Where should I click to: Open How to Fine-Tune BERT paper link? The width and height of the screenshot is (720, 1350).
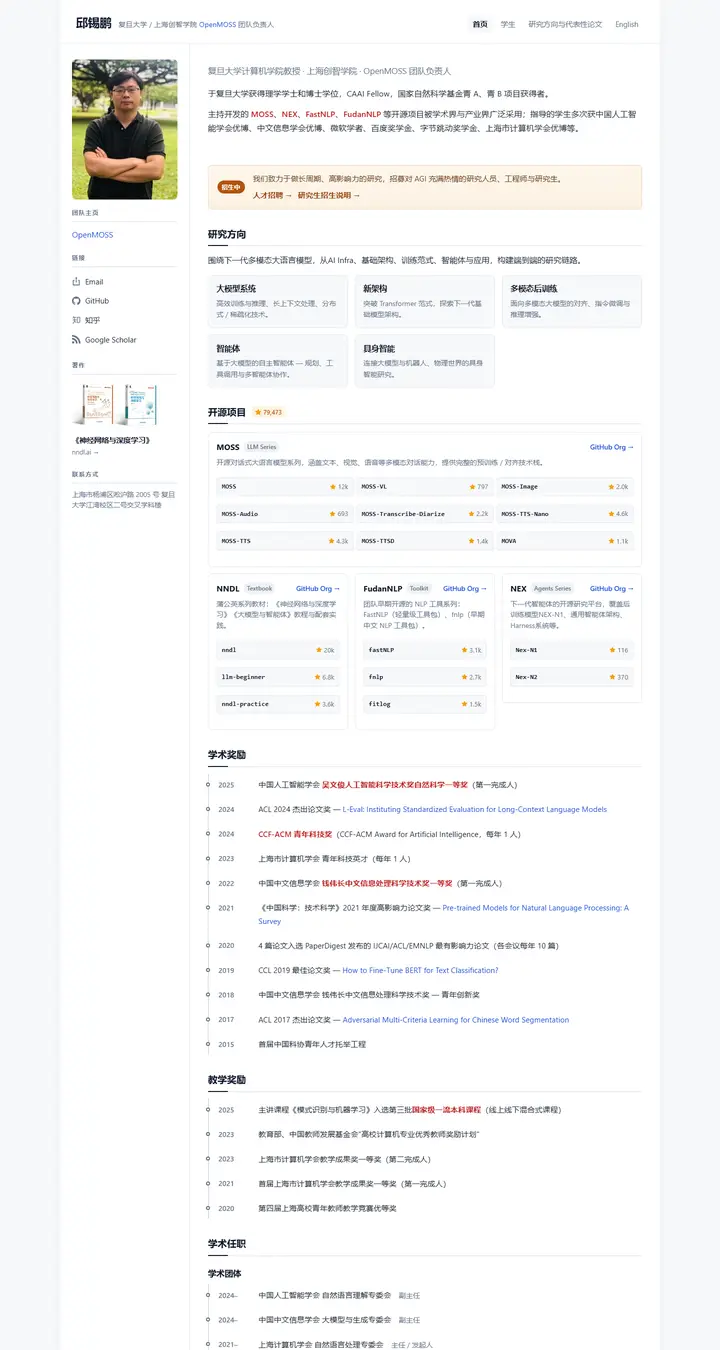420,970
